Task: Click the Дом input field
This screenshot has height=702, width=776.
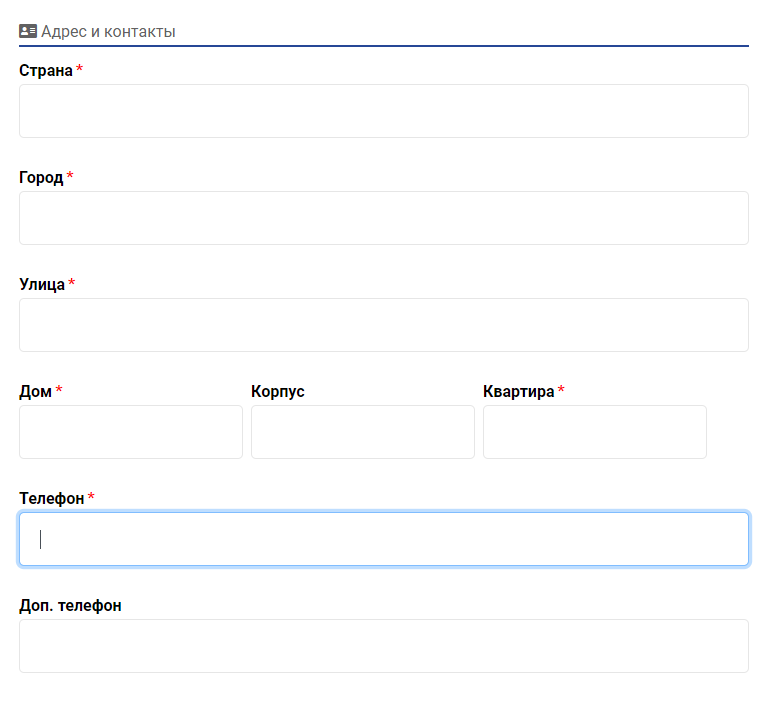Action: click(131, 432)
